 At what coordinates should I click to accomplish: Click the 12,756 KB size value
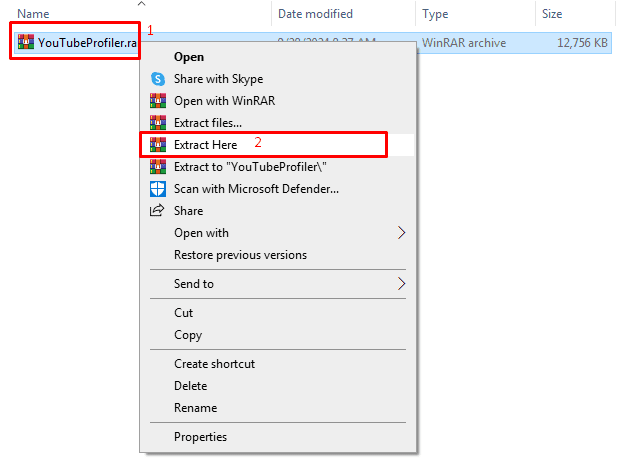point(582,43)
